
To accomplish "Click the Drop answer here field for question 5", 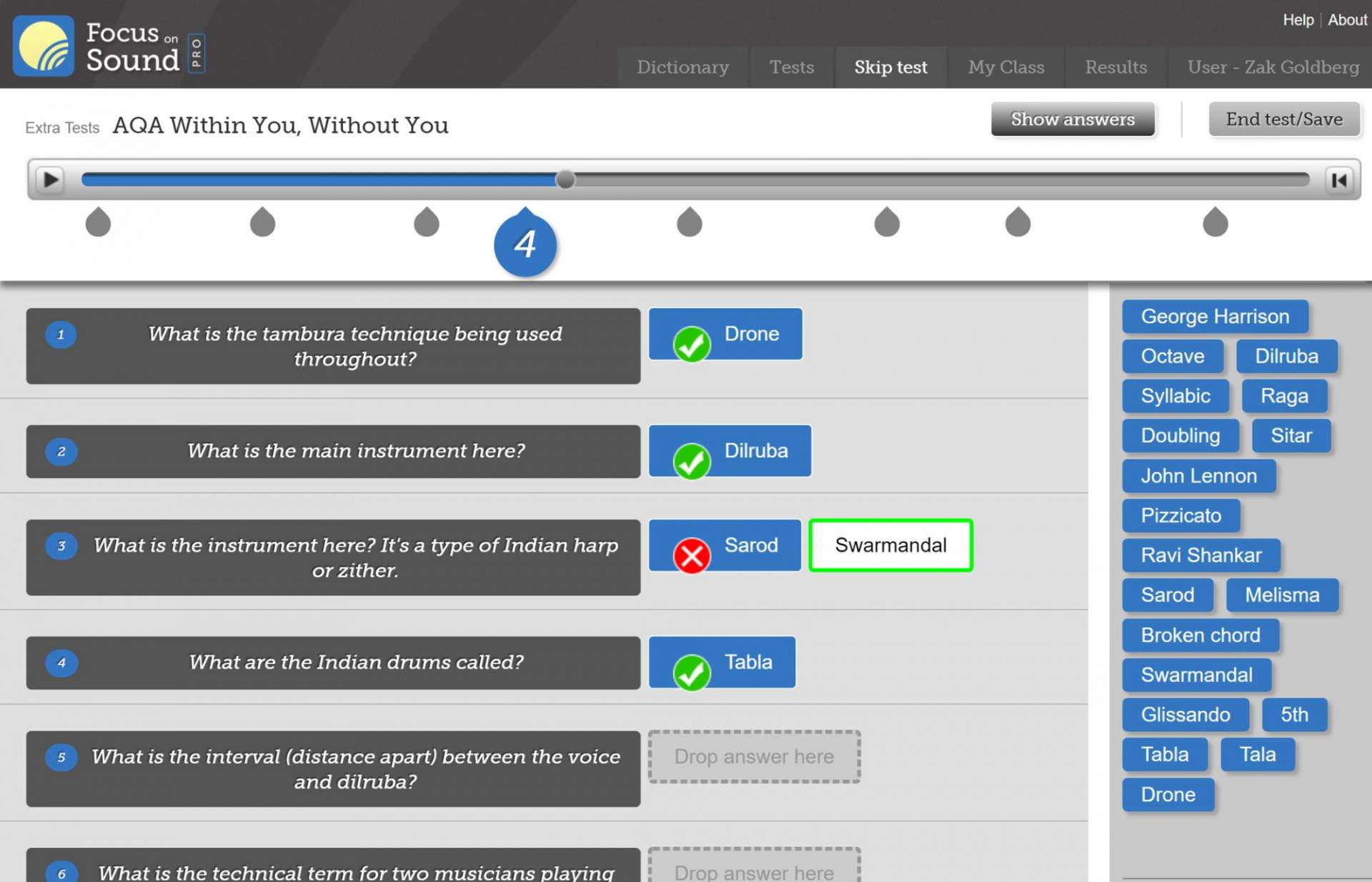I will tap(754, 756).
